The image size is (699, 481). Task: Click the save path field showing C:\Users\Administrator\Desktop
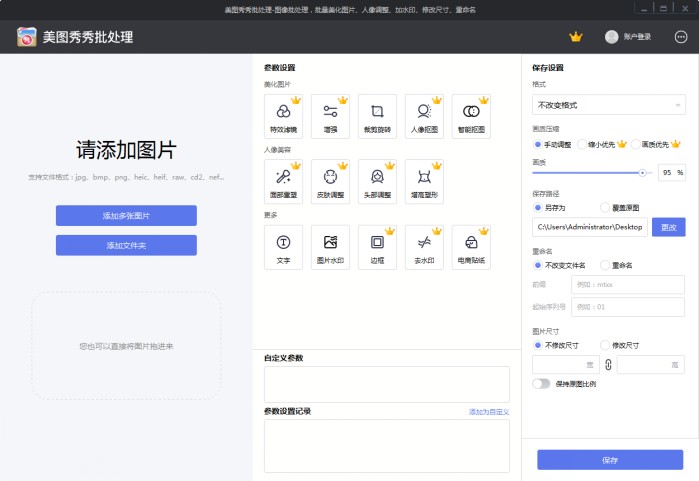(589, 227)
